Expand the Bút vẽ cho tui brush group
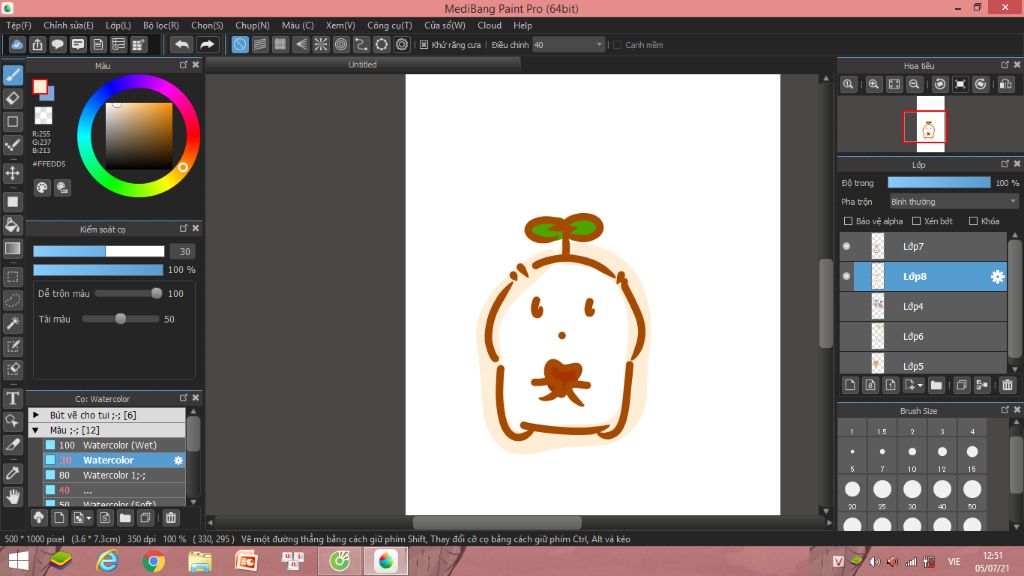1024x576 pixels. [36, 415]
